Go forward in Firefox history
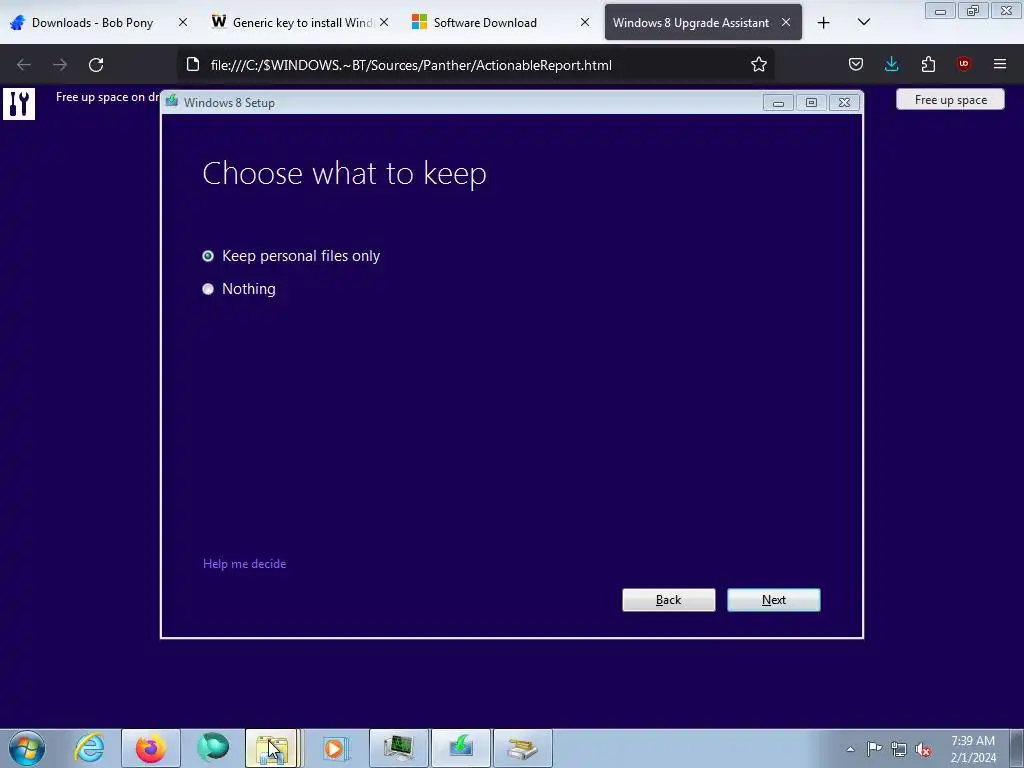This screenshot has width=1024, height=768. [60, 65]
